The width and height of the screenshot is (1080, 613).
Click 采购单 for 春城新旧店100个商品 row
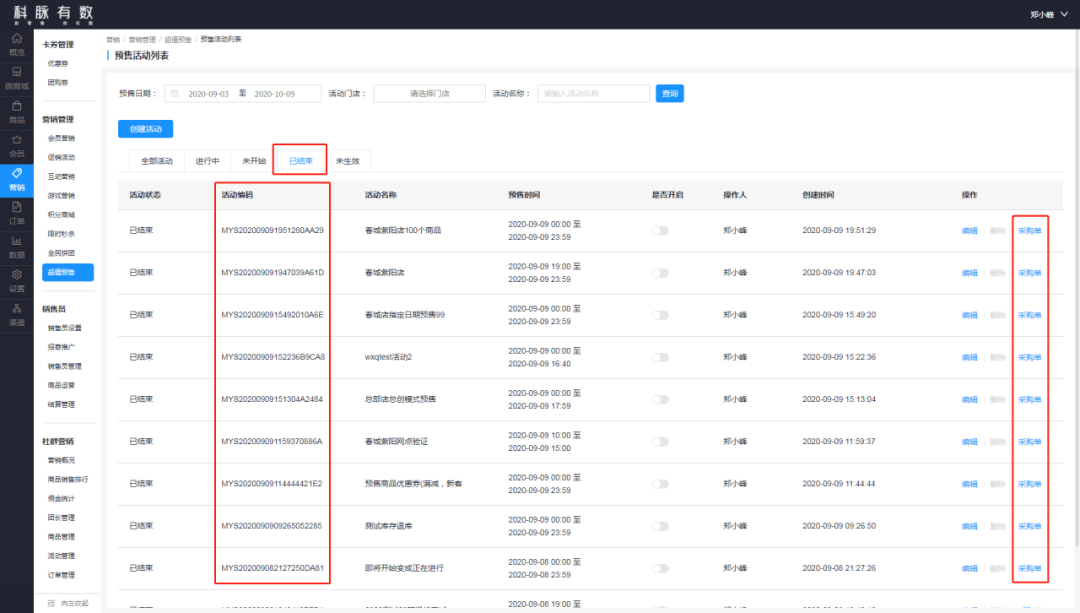point(1030,231)
